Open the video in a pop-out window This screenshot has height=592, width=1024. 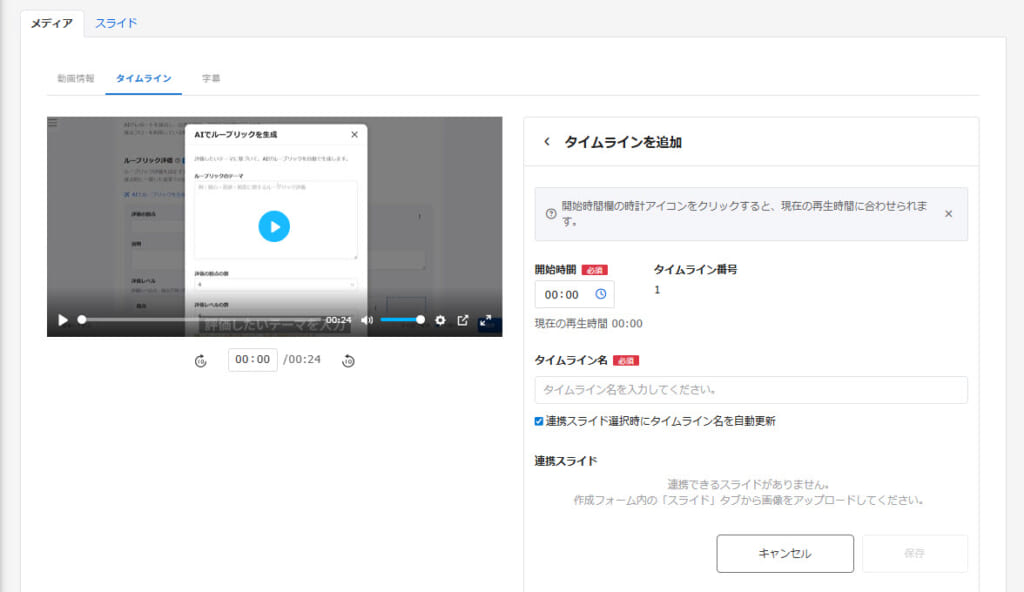click(x=463, y=320)
